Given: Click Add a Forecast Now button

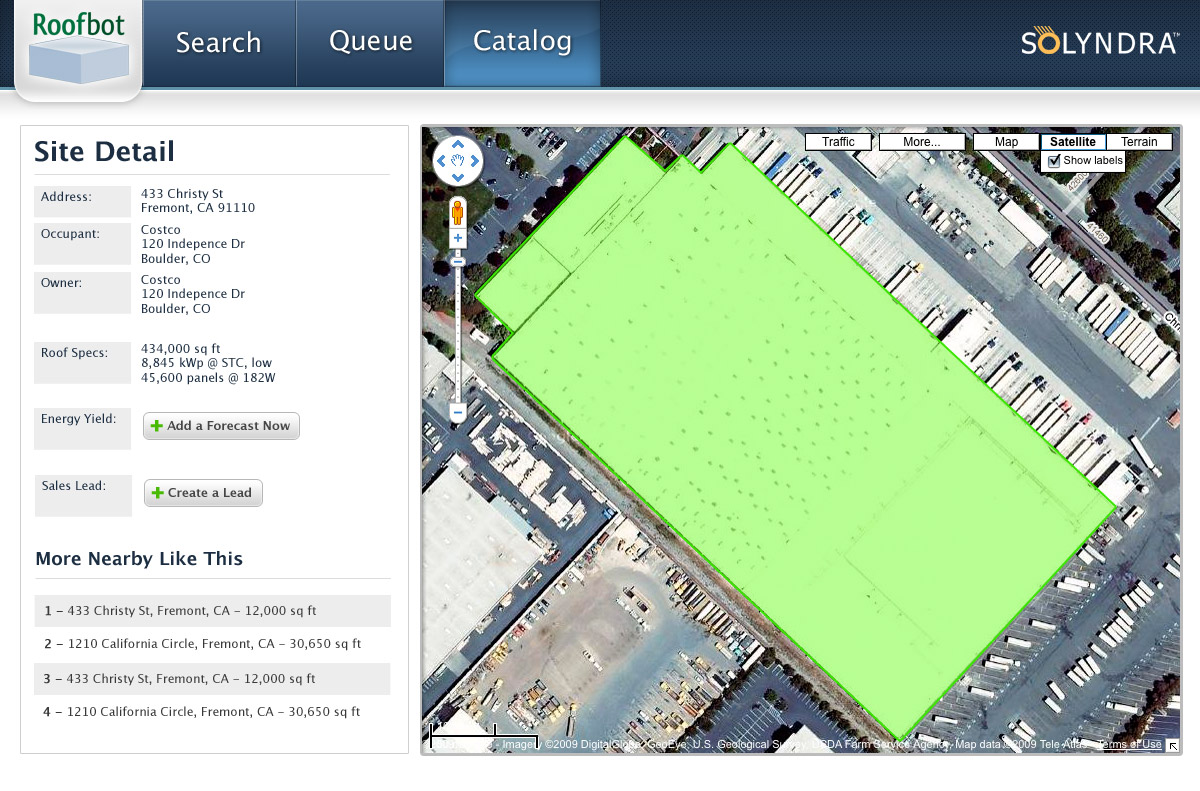Looking at the screenshot, I should 221,426.
